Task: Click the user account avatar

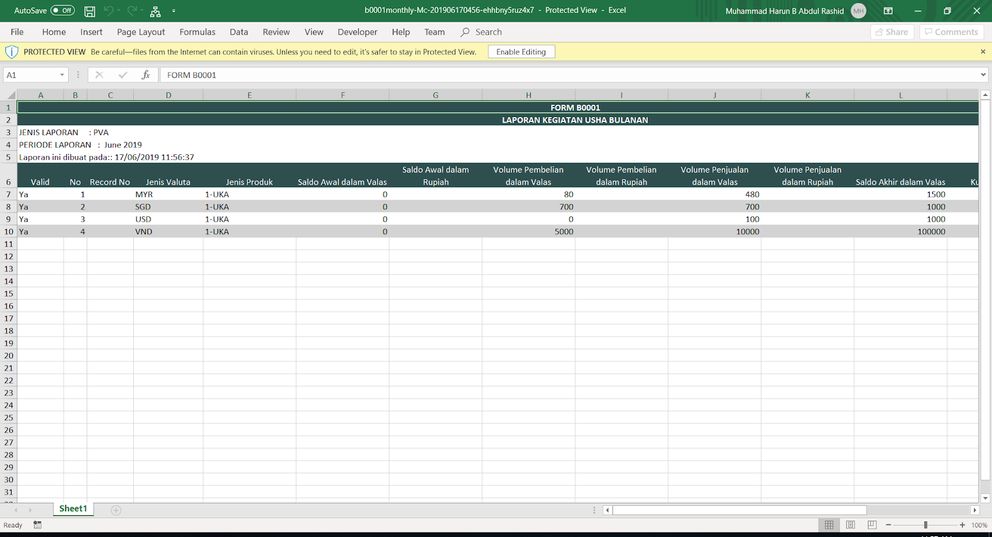Action: click(x=859, y=11)
